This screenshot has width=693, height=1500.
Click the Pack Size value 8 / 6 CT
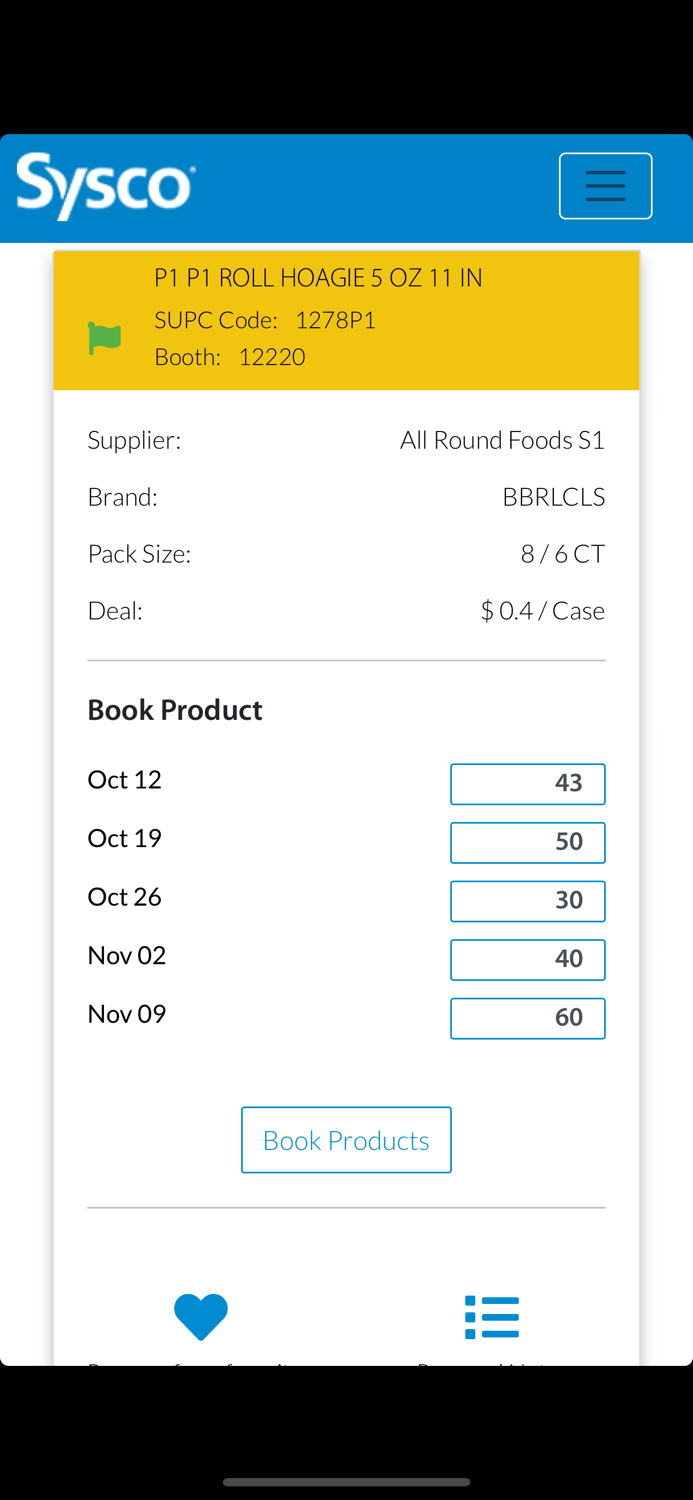click(x=562, y=553)
